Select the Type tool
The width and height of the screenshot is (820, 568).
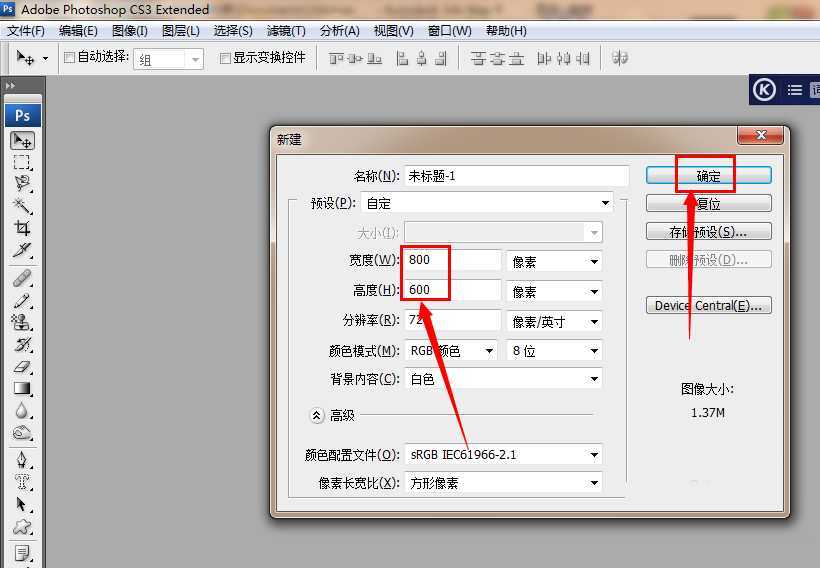(22, 481)
